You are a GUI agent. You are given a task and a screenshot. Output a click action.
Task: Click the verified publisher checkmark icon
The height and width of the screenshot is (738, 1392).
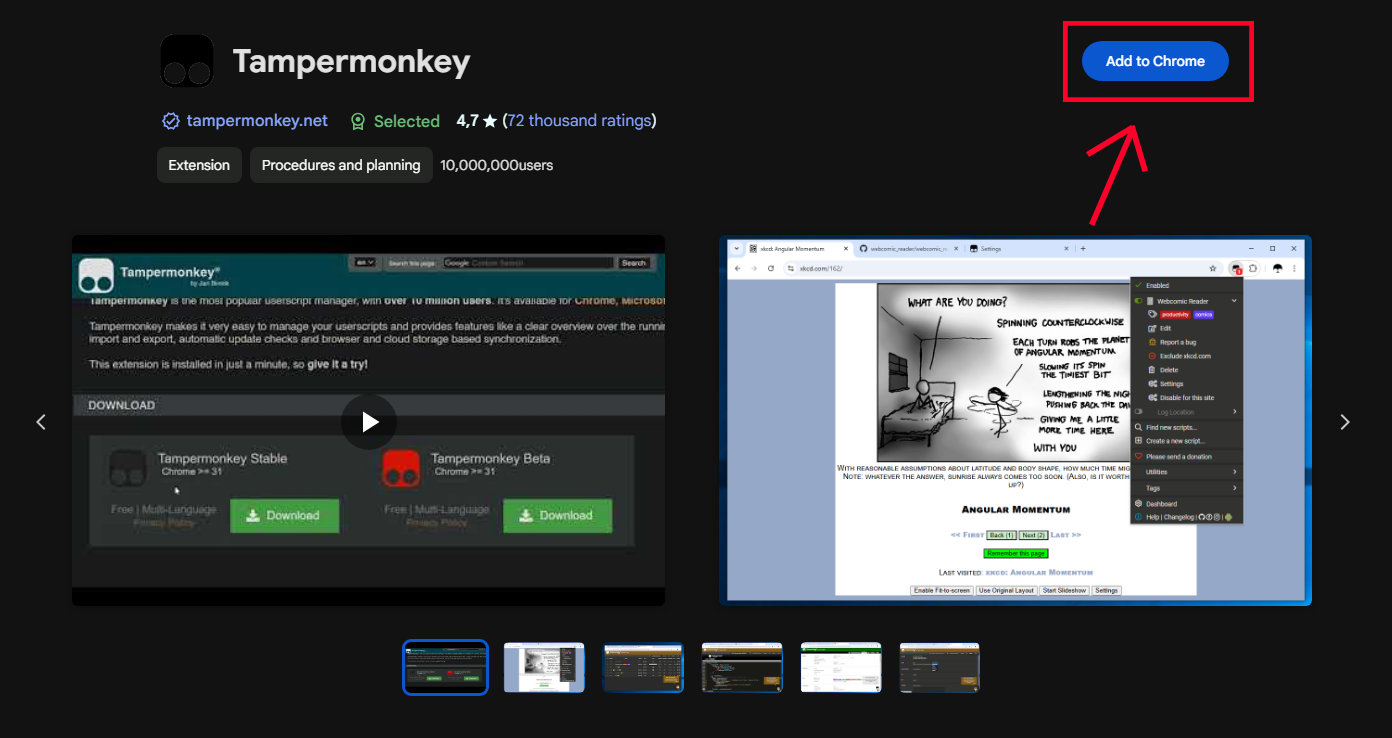click(x=171, y=121)
